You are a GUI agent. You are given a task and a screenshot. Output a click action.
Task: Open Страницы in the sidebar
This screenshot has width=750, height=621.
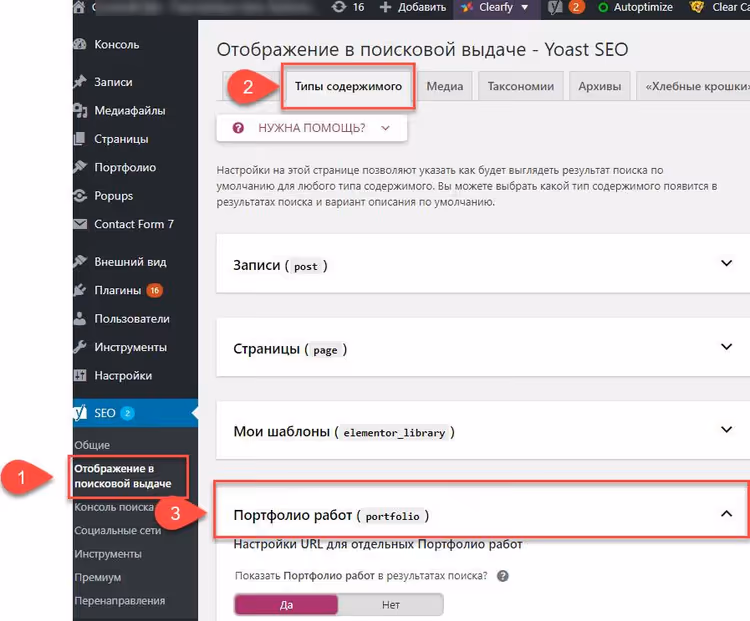click(121, 139)
